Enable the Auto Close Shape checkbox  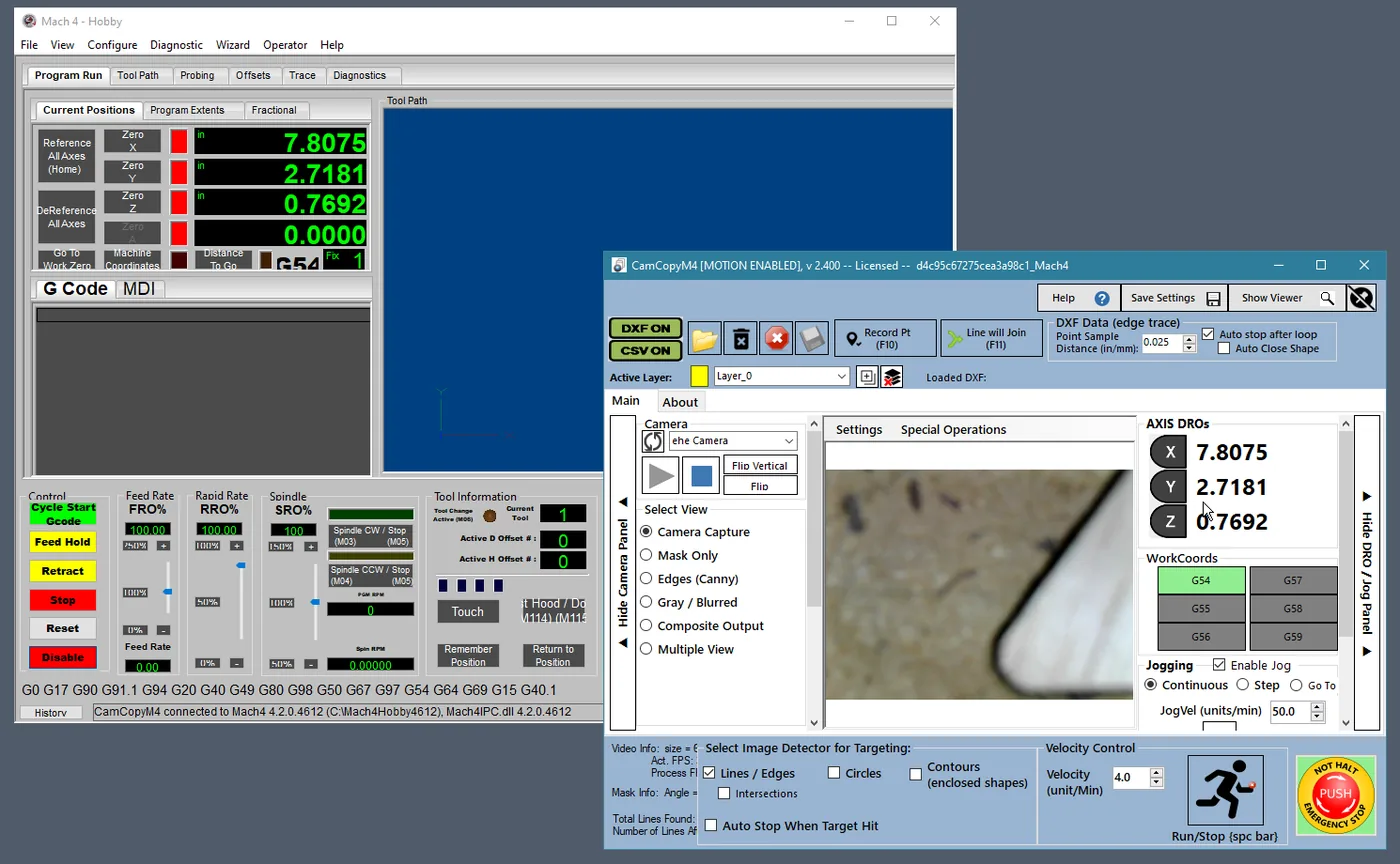tap(1224, 348)
